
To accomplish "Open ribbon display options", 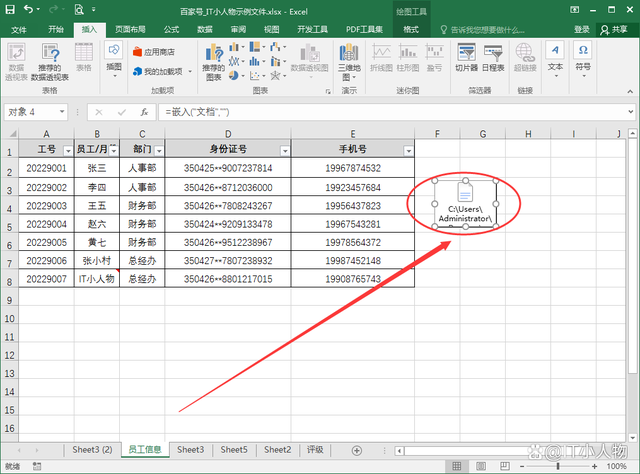I will pos(574,9).
